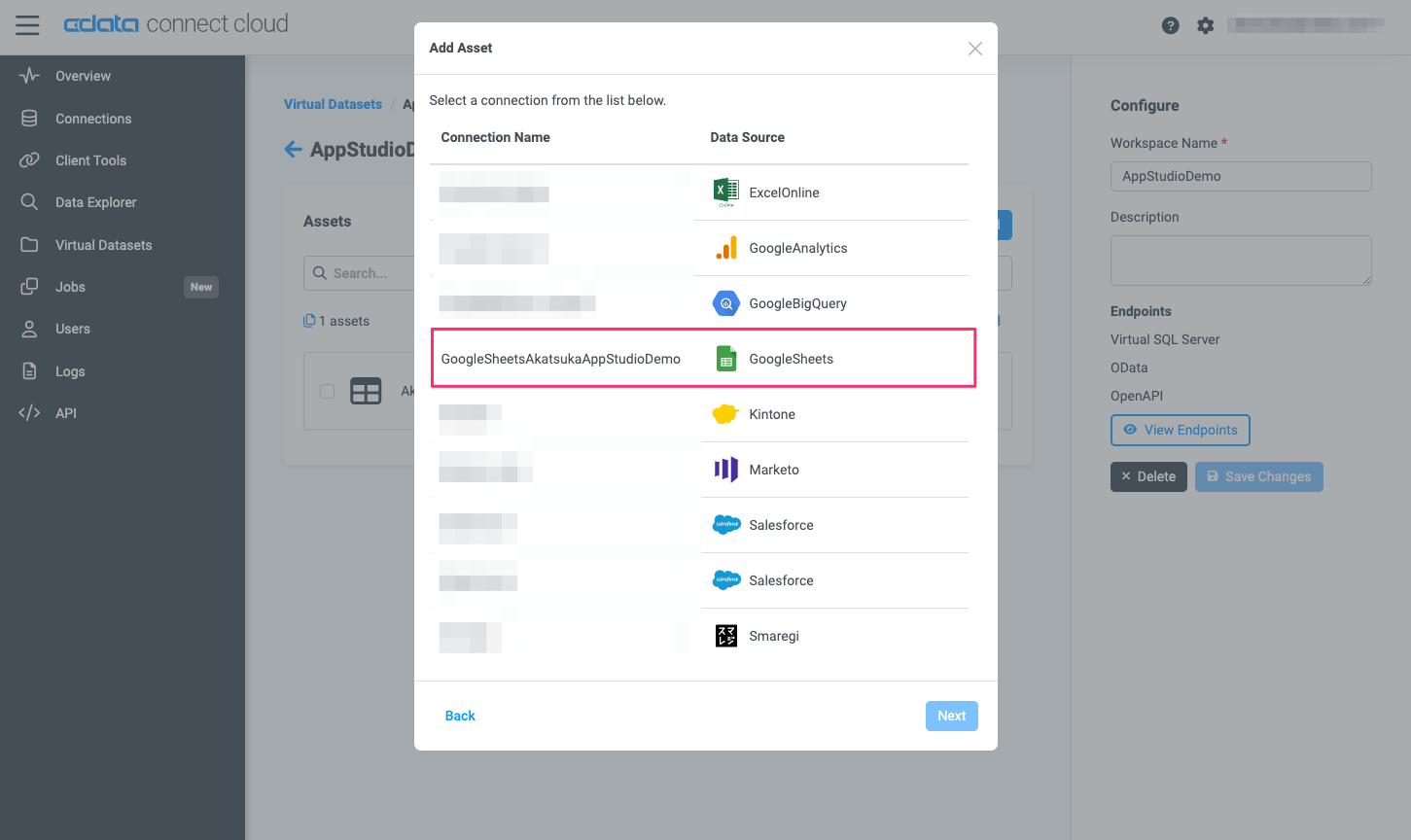Viewport: 1411px width, 840px height.
Task: Open the hamburger menu at top left
Action: [27, 25]
